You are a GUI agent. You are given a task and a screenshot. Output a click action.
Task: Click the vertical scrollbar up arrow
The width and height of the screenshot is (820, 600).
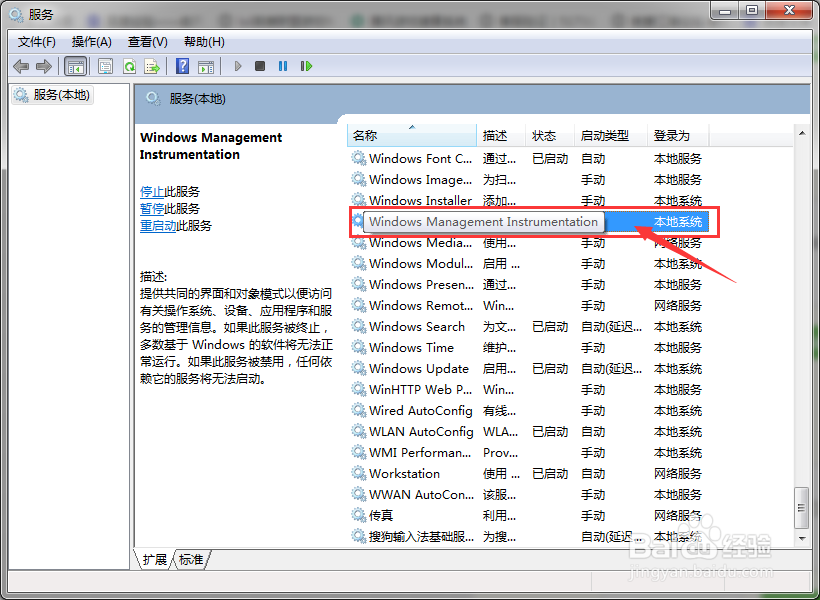click(802, 134)
